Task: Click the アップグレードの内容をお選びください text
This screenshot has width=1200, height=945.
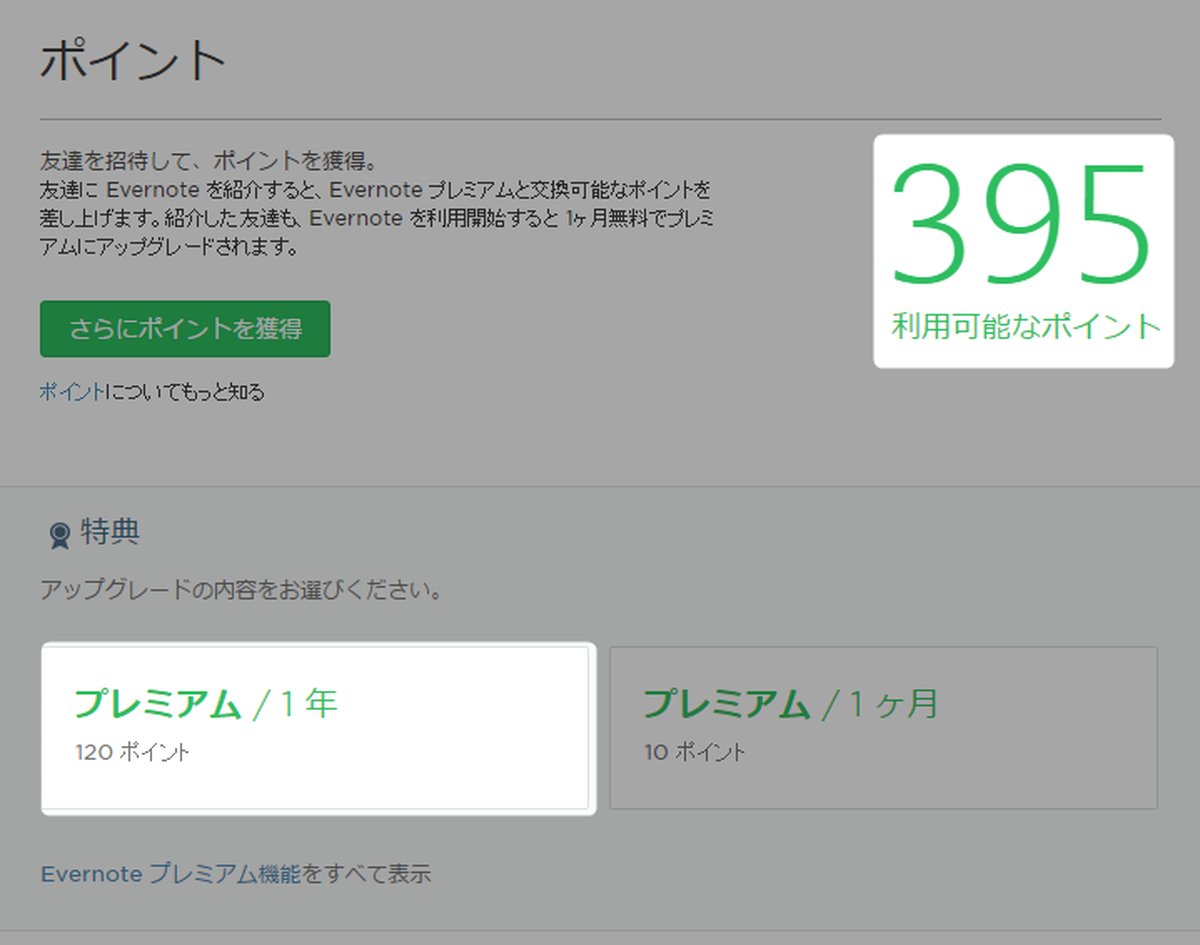Action: click(x=241, y=590)
